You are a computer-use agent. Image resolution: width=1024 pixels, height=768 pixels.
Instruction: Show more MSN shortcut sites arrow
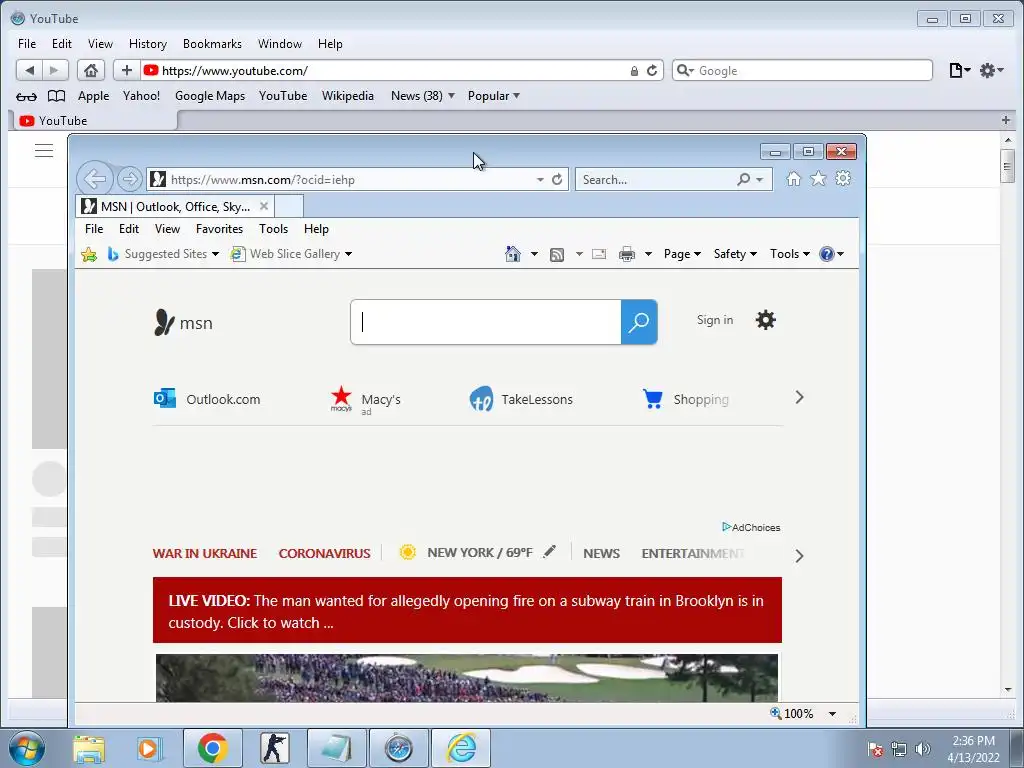(x=799, y=397)
